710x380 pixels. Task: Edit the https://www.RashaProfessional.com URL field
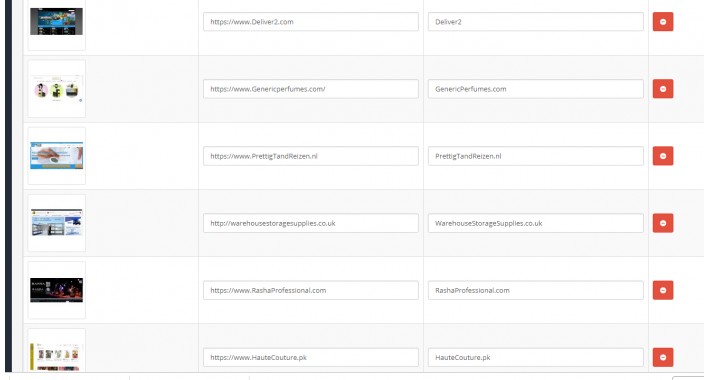pos(311,290)
